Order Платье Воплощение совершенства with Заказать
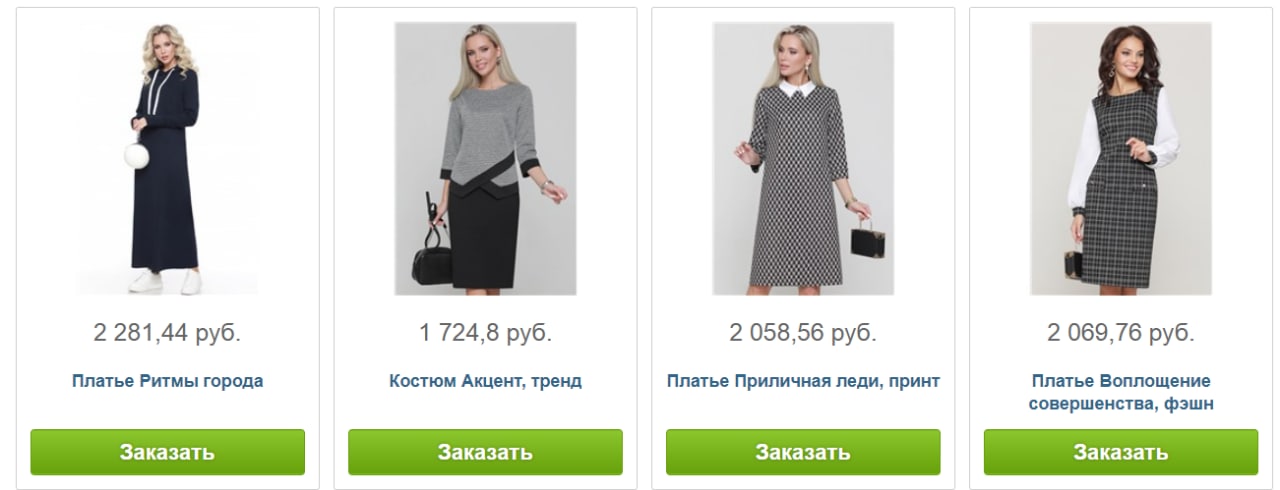Image resolution: width=1280 pixels, height=490 pixels. click(1121, 452)
